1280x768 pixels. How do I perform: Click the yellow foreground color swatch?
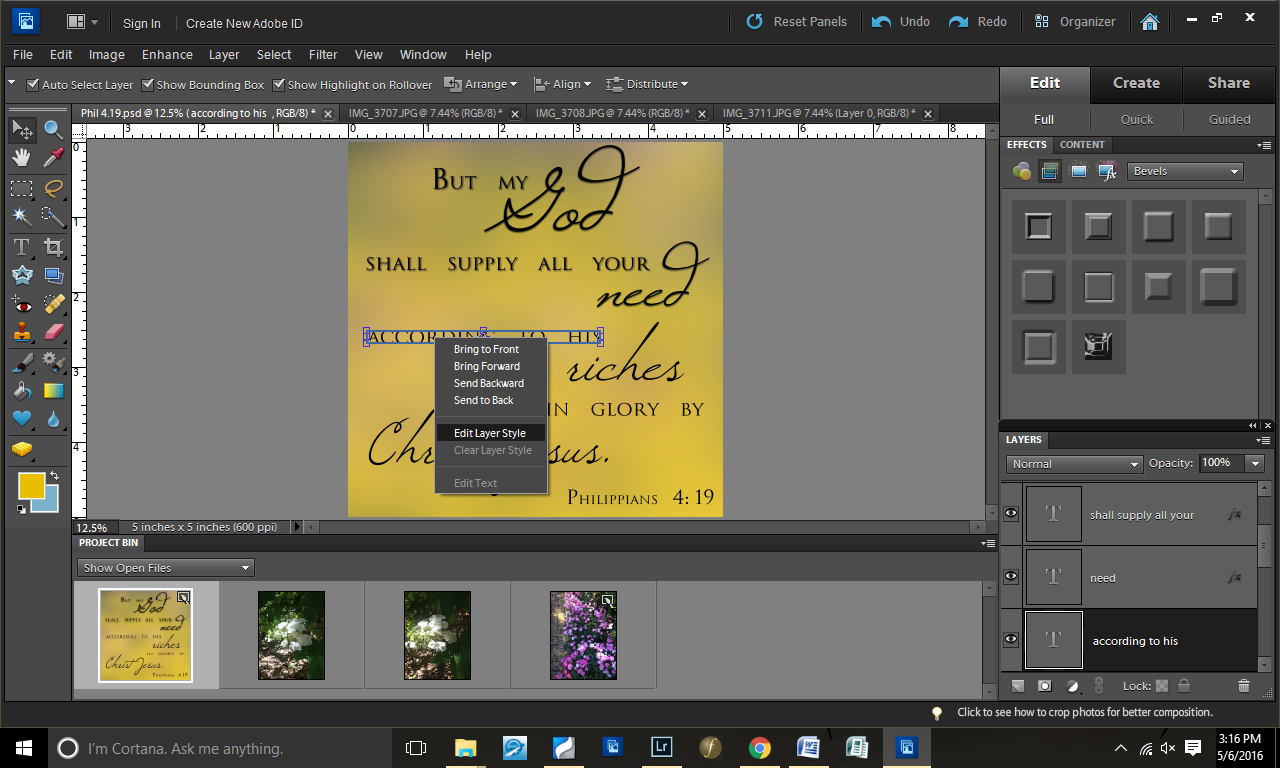(31, 486)
